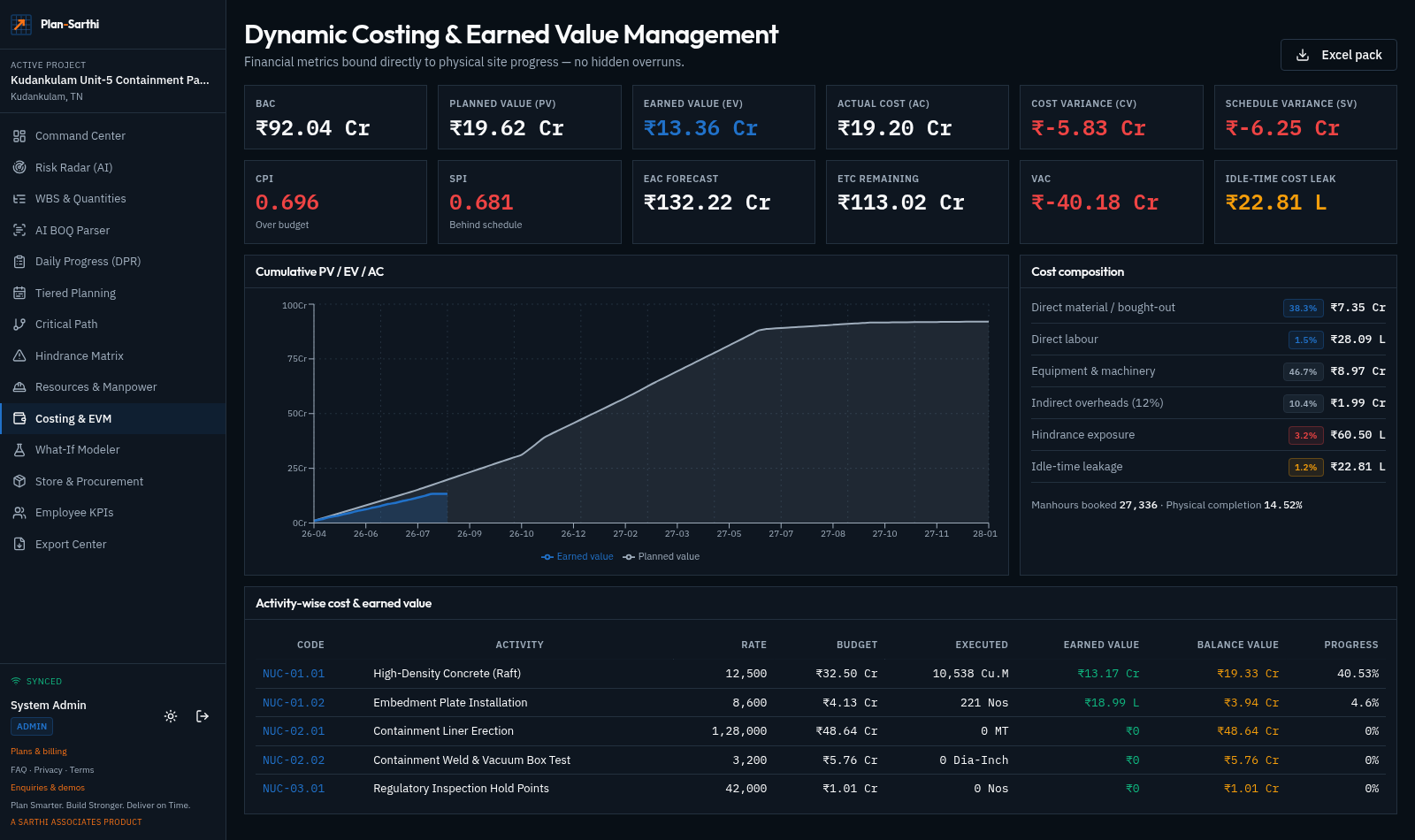
Task: Download the Excel pack
Action: (x=1339, y=55)
